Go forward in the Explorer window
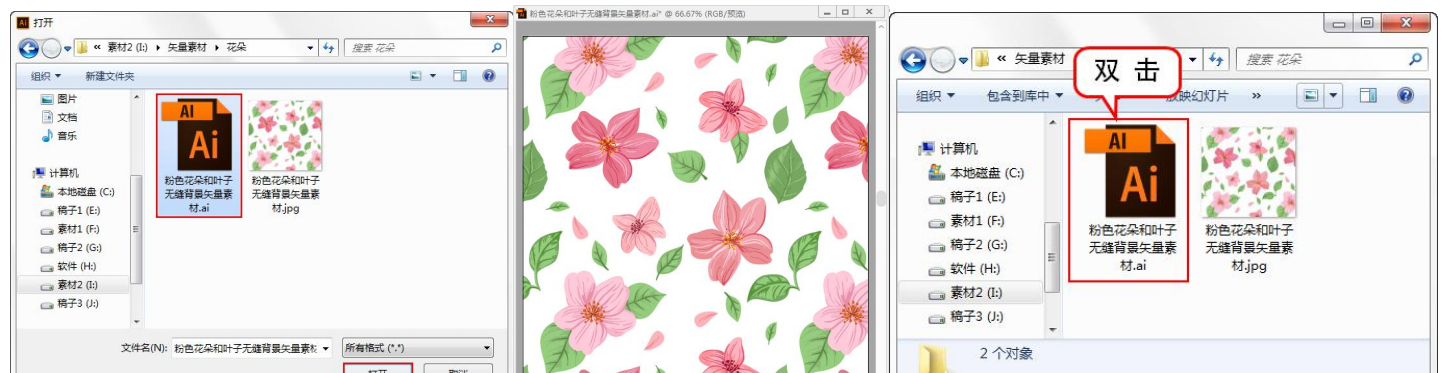 point(942,60)
